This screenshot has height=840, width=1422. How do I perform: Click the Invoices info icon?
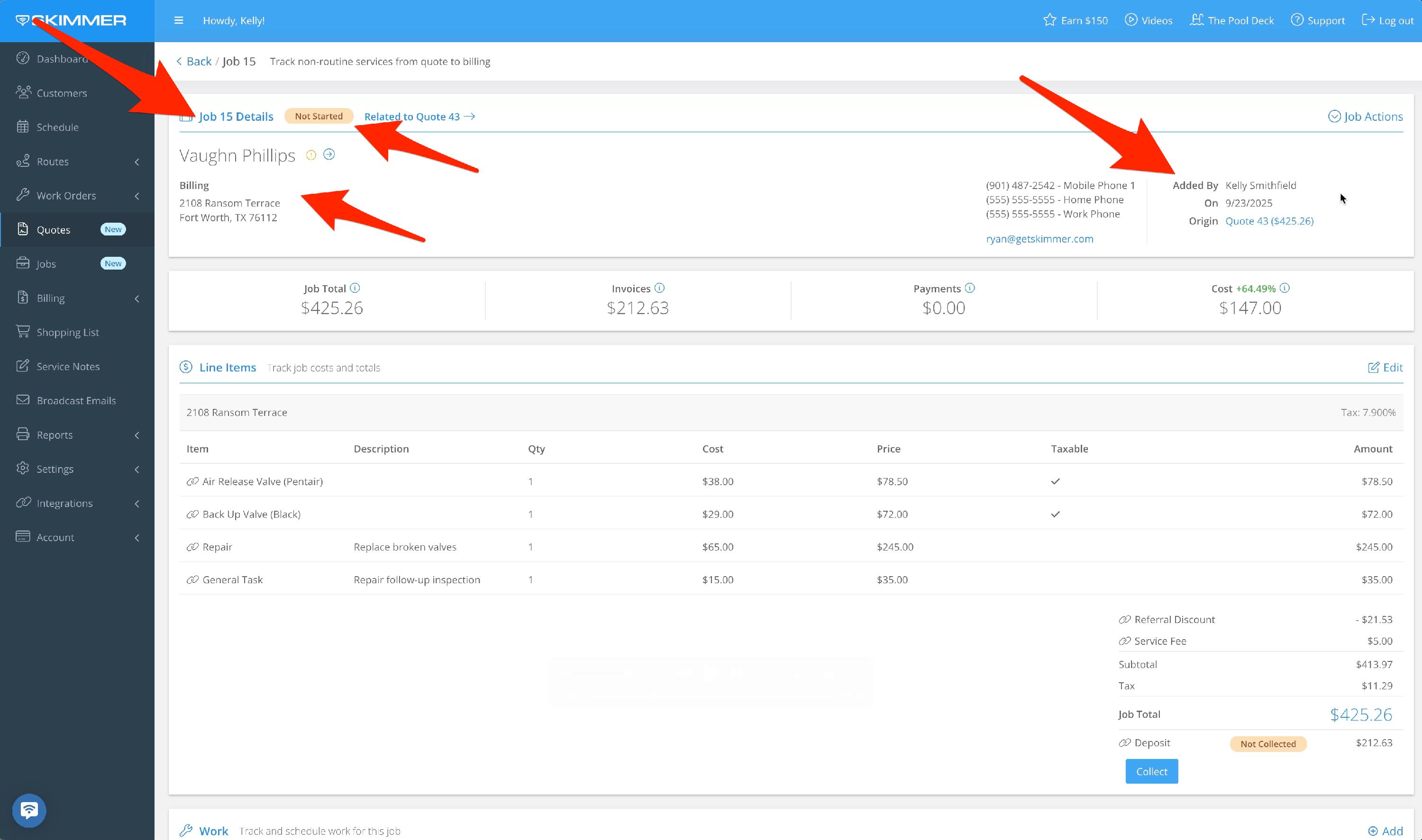pyautogui.click(x=660, y=288)
